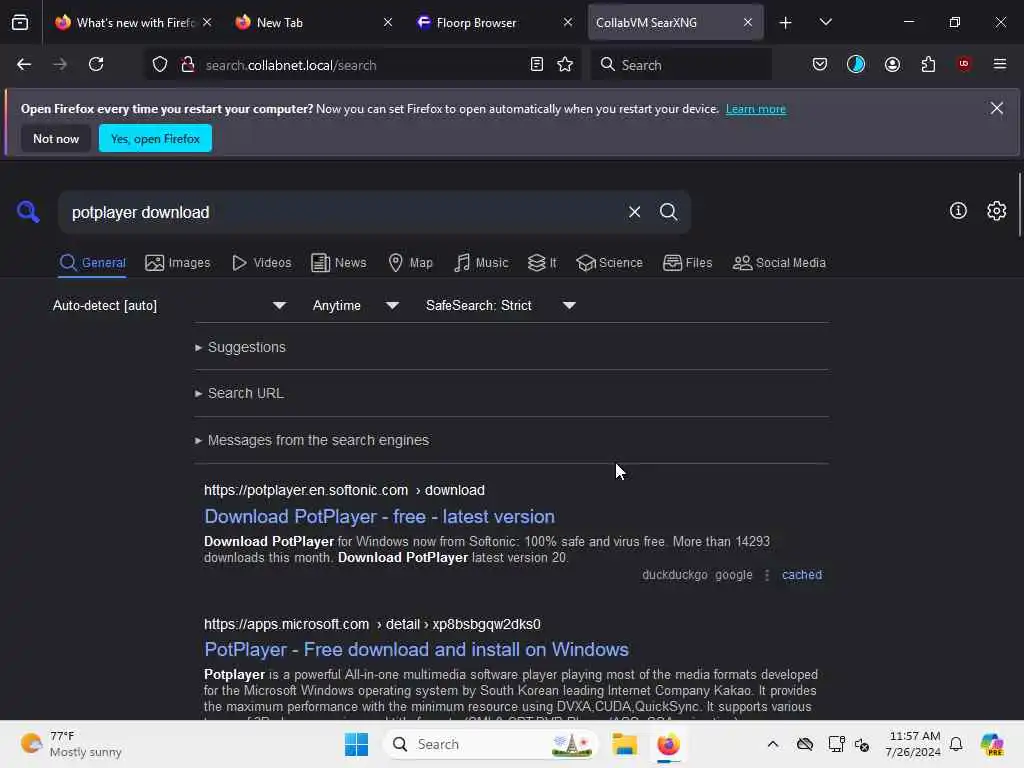
Task: Select the Social Media search category
Action: [x=779, y=263]
